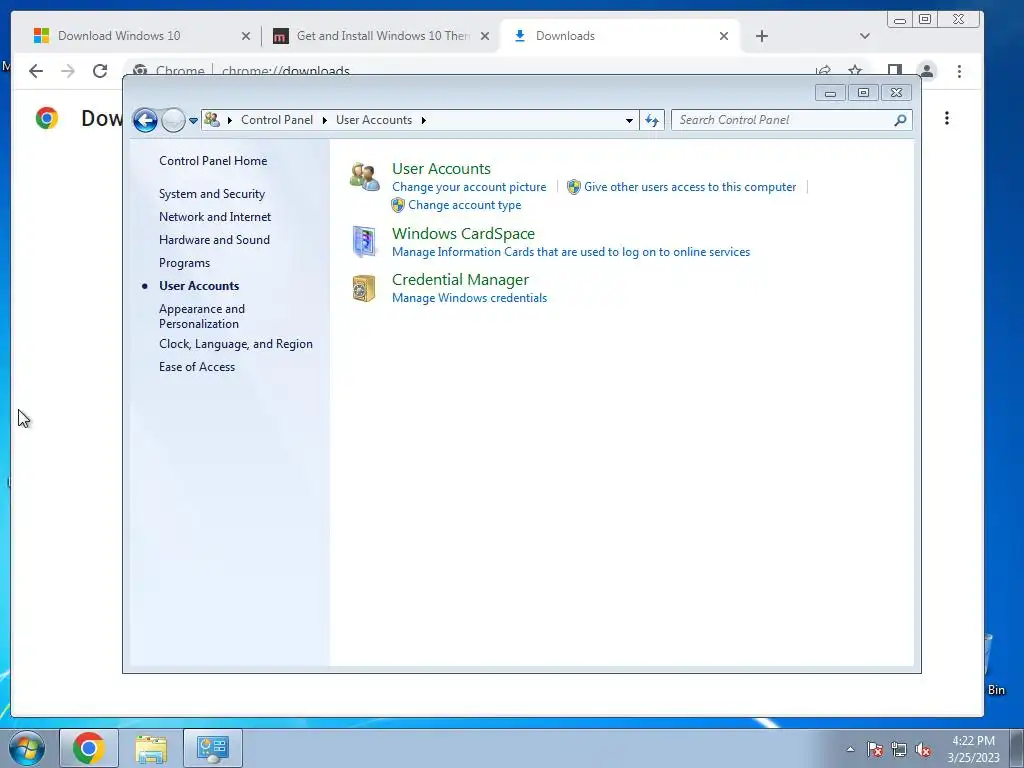Click the search magnifier icon
1024x768 pixels.
point(901,120)
